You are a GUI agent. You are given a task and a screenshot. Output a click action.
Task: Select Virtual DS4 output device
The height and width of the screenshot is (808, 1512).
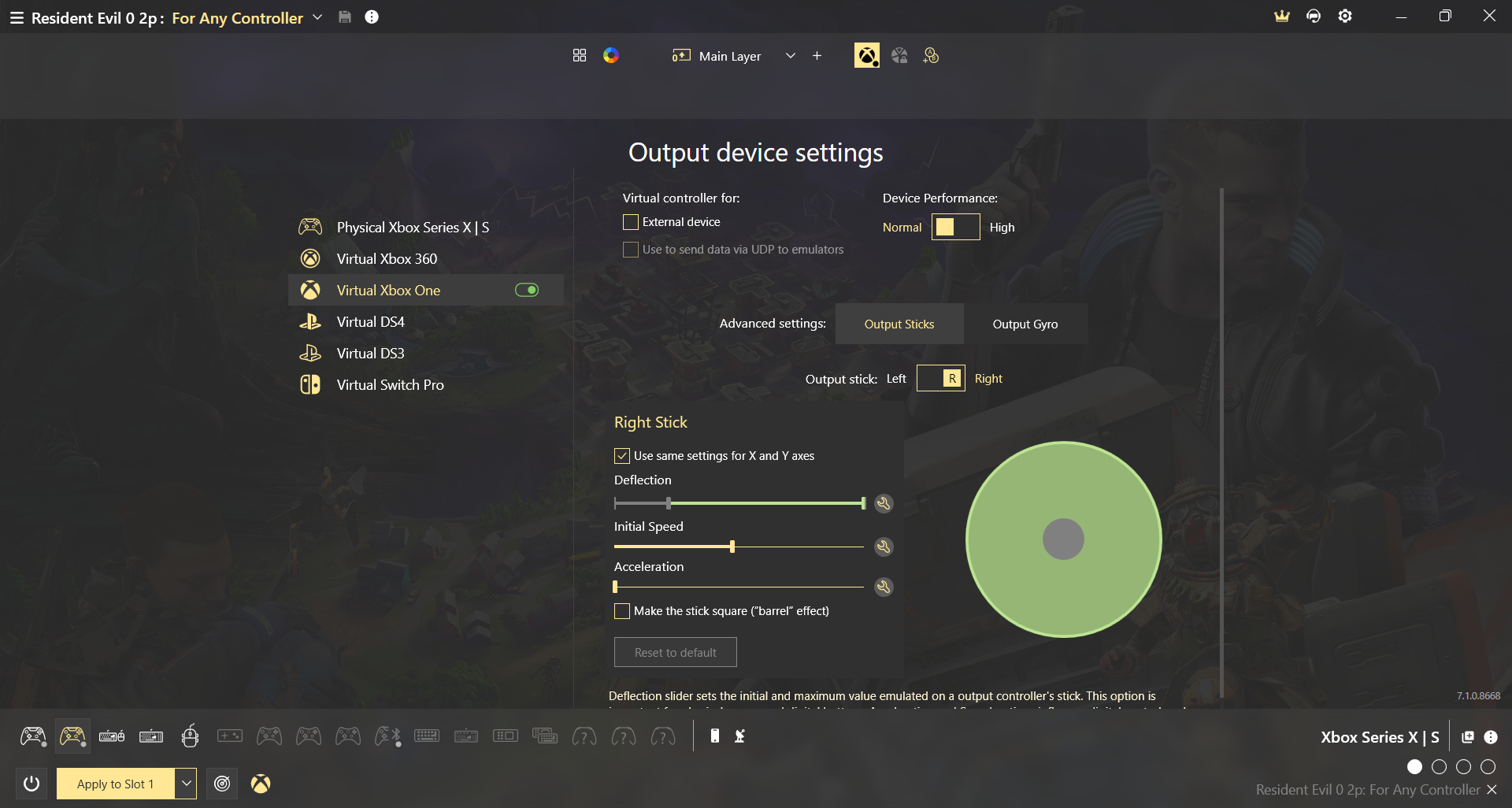click(425, 322)
